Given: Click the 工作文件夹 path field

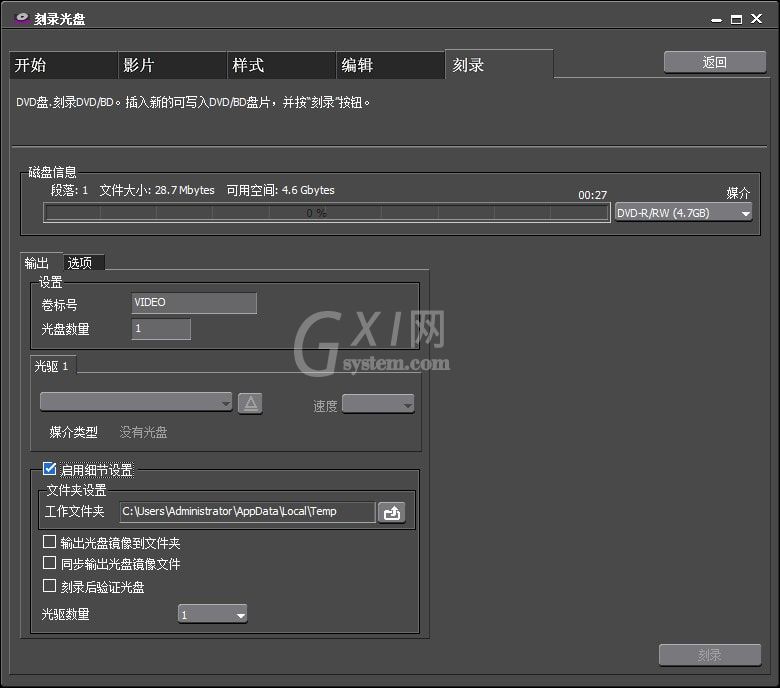Looking at the screenshot, I should pos(247,512).
